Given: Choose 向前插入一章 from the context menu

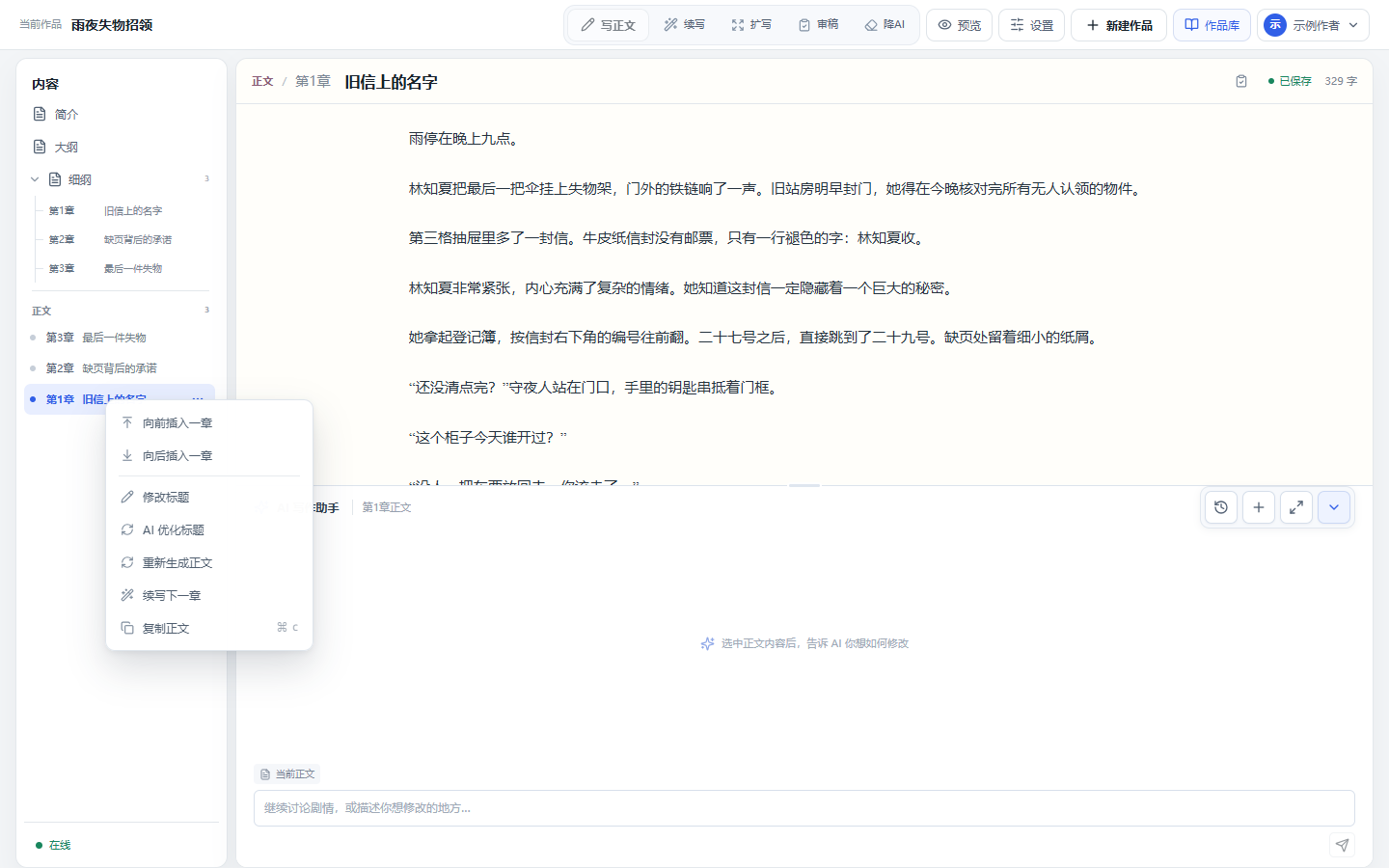Looking at the screenshot, I should pyautogui.click(x=209, y=422).
